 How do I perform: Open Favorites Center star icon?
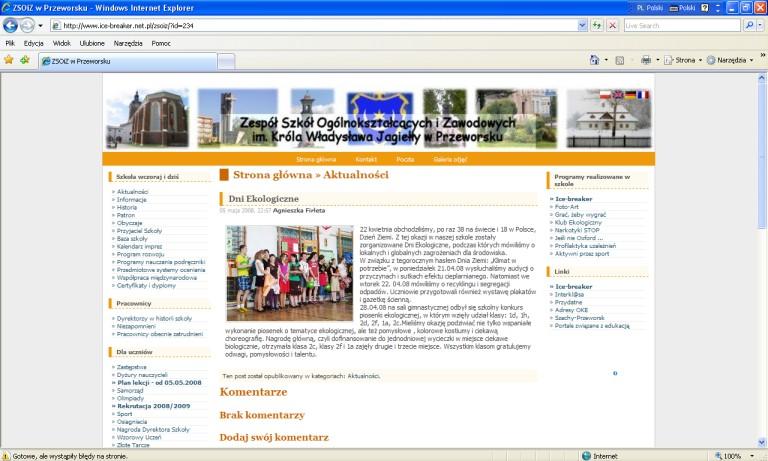(9, 60)
